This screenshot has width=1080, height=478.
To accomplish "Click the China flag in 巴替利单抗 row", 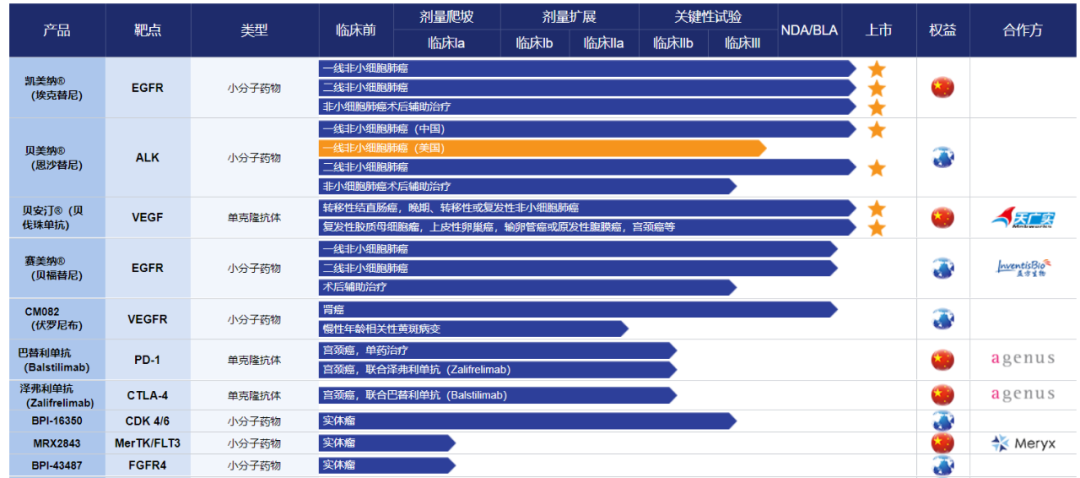I will pyautogui.click(x=942, y=359).
